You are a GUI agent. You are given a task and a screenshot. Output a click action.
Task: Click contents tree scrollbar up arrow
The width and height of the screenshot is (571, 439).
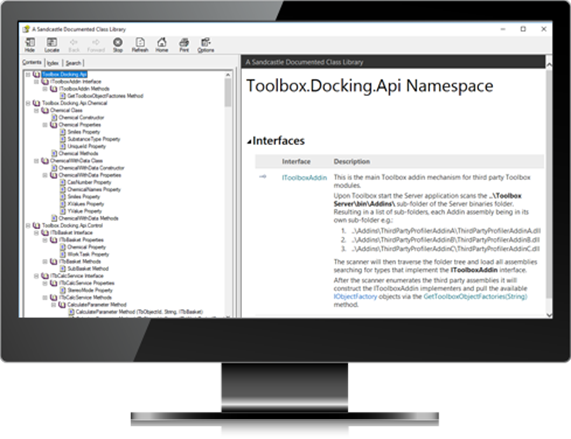pyautogui.click(x=228, y=75)
